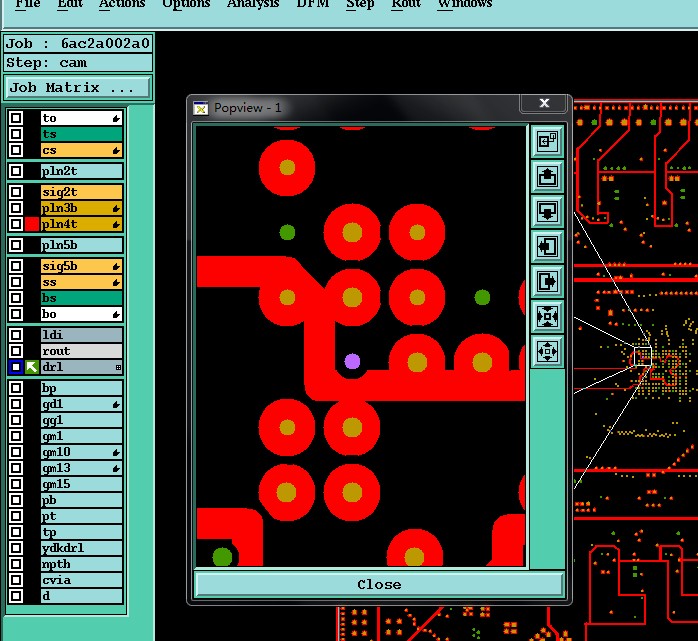Toggle the checkbox for layer pln2t

pyautogui.click(x=16, y=171)
